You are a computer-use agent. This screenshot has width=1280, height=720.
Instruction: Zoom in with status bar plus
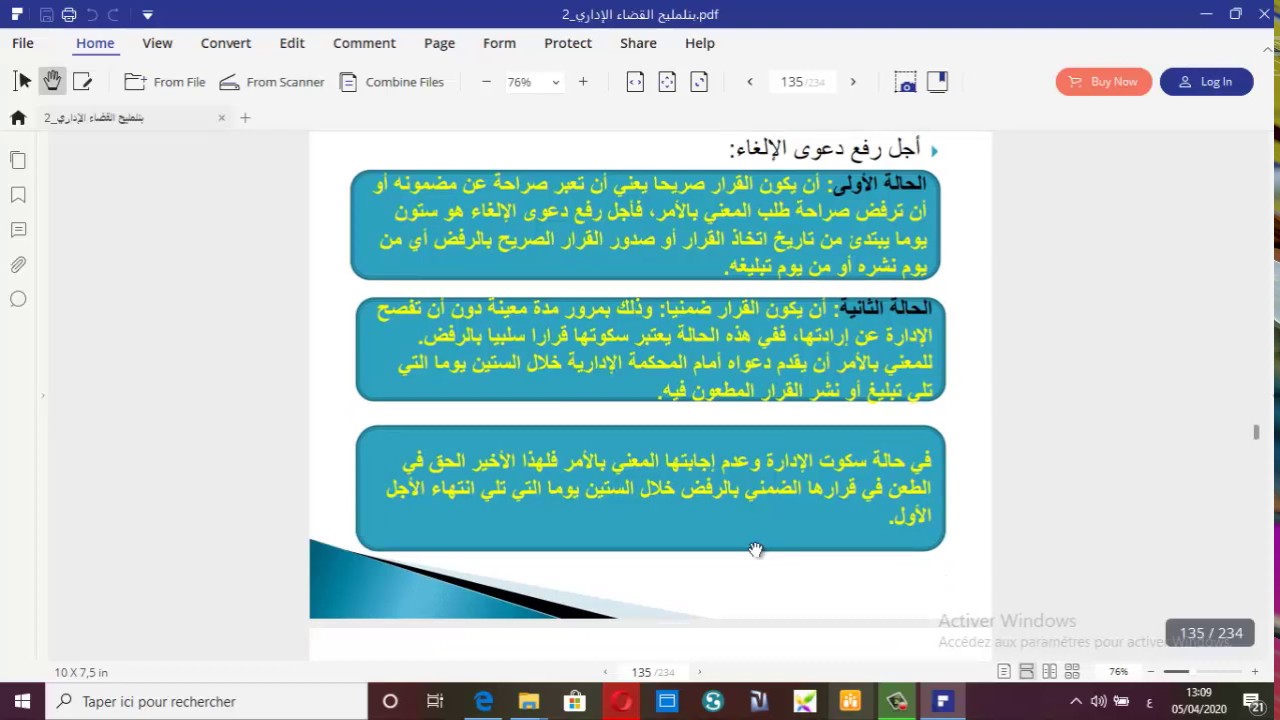[x=1255, y=672]
